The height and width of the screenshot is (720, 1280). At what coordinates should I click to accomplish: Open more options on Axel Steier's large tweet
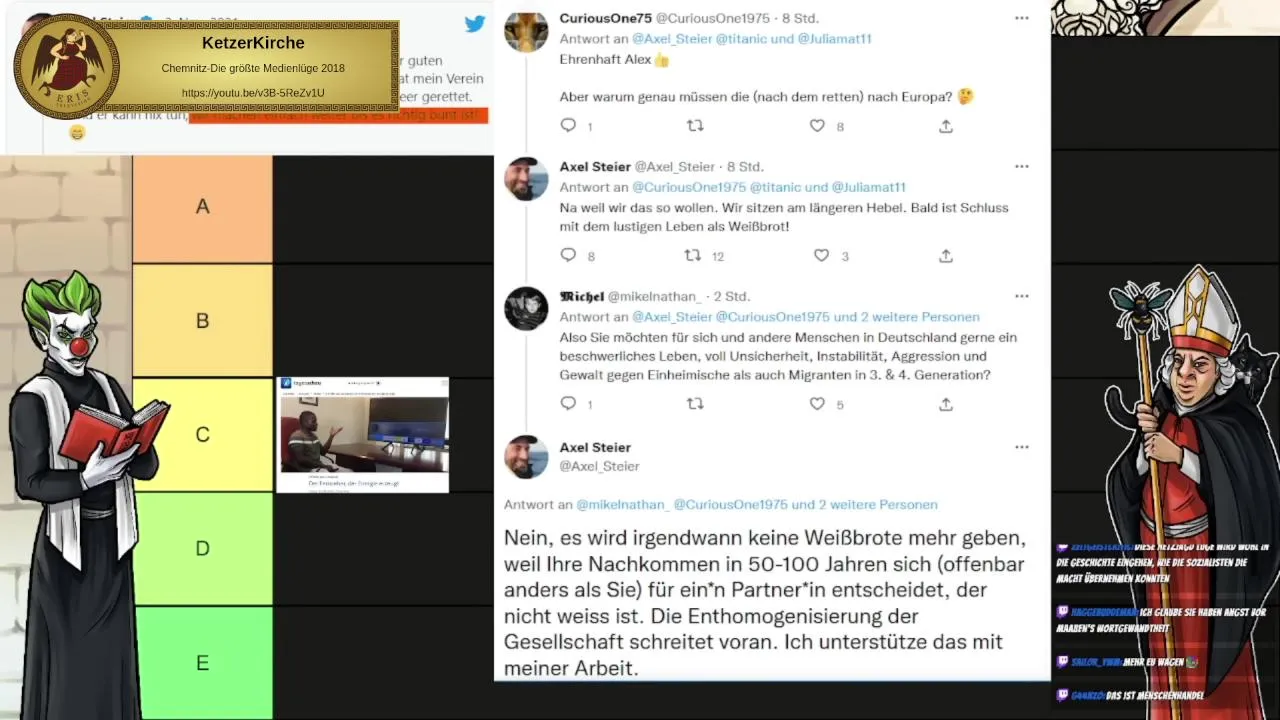pyautogui.click(x=1021, y=447)
